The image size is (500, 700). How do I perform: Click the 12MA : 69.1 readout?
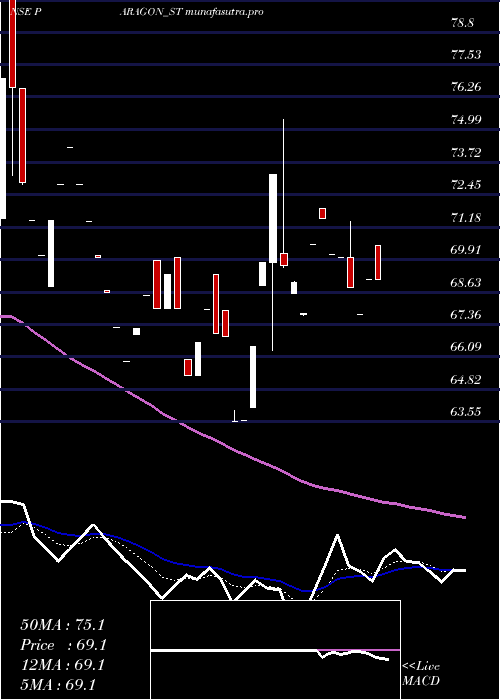(62, 665)
